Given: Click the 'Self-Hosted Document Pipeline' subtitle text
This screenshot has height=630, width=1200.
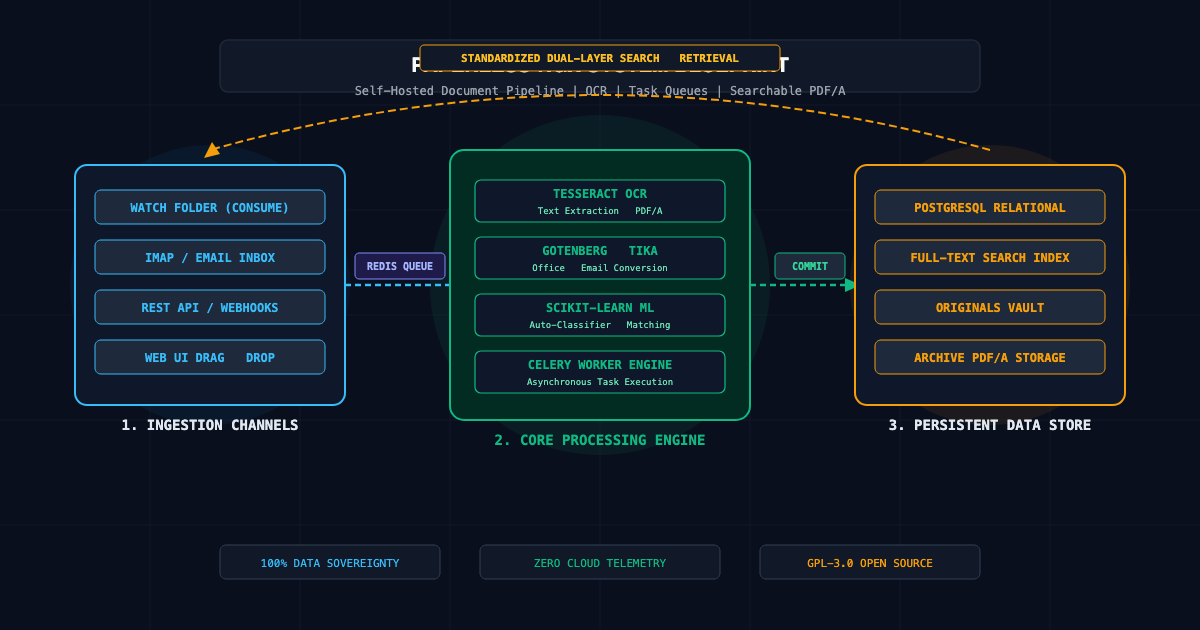Looking at the screenshot, I should pyautogui.click(x=459, y=91).
